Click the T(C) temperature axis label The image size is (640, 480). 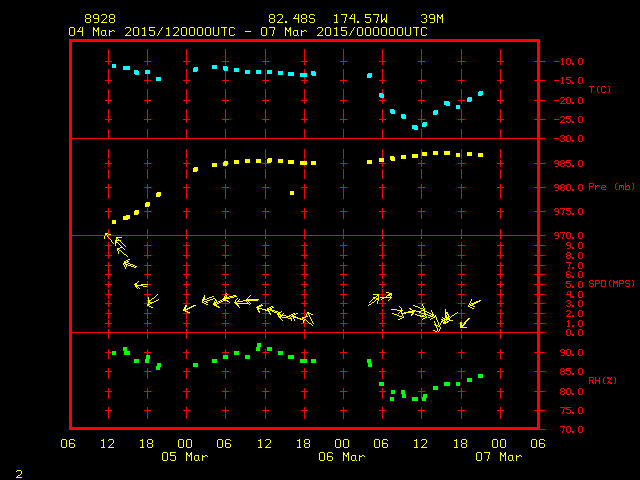pyautogui.click(x=599, y=90)
